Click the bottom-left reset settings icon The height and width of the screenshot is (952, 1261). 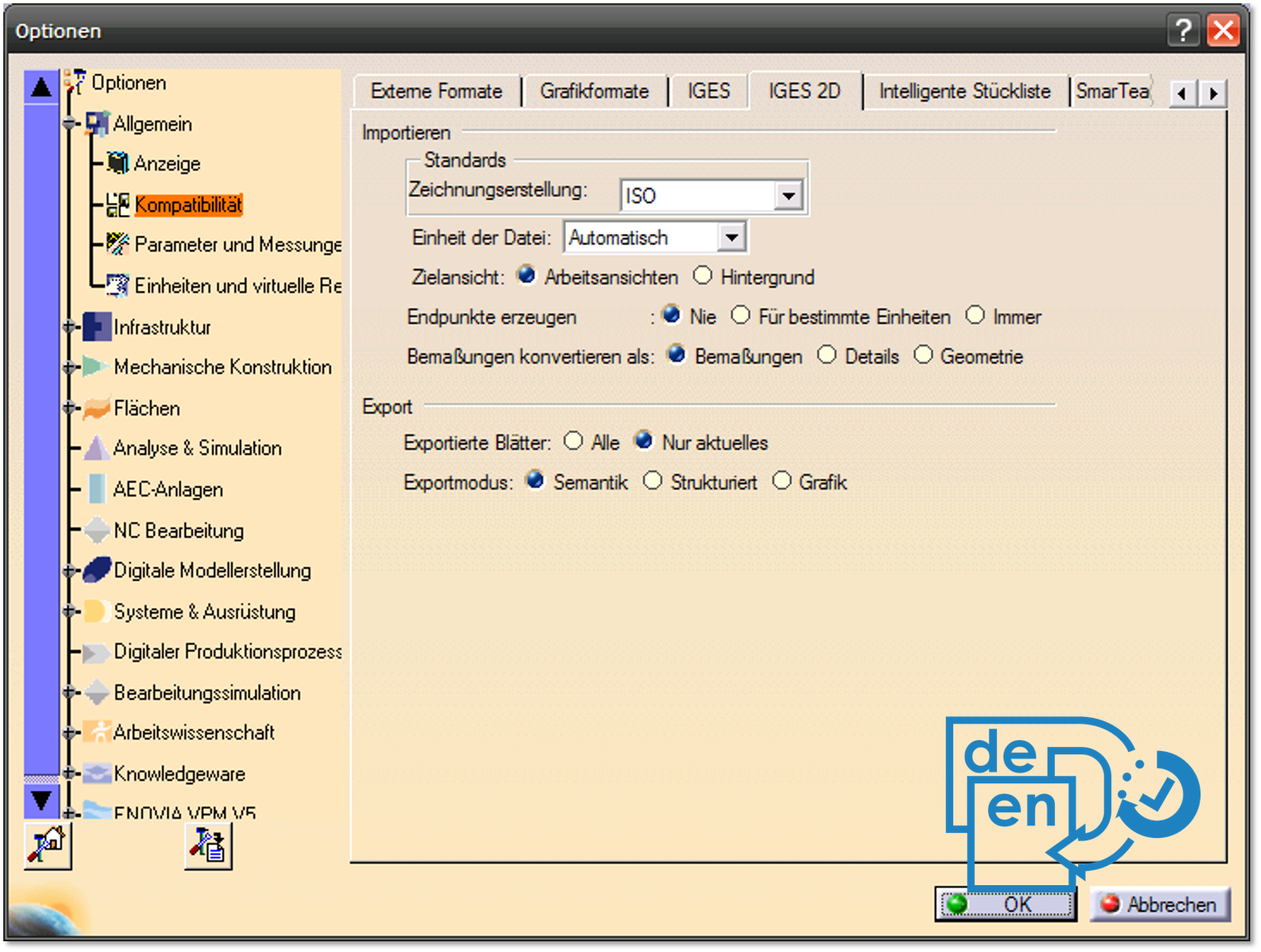48,845
